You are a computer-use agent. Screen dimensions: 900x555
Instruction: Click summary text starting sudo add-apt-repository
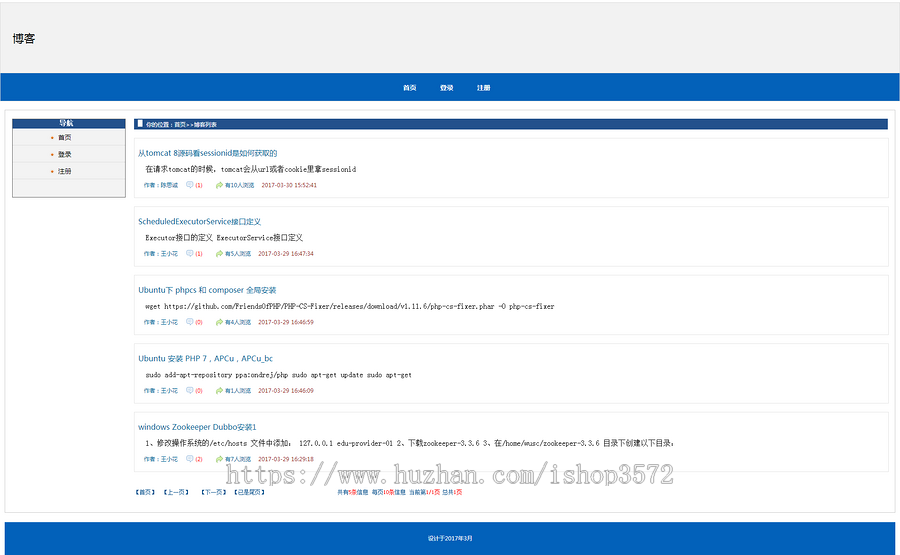click(x=278, y=375)
